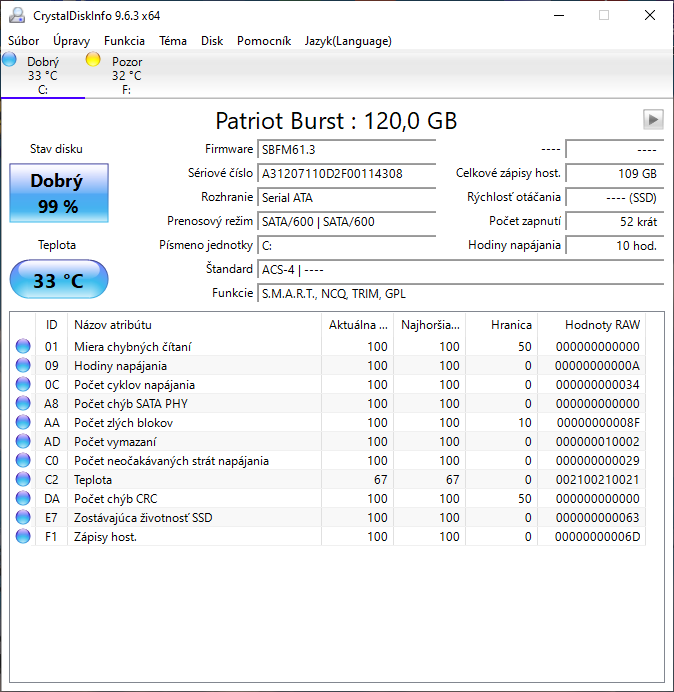674x692 pixels.
Task: Click the Dobrý 99 % health status button
Action: 59,193
